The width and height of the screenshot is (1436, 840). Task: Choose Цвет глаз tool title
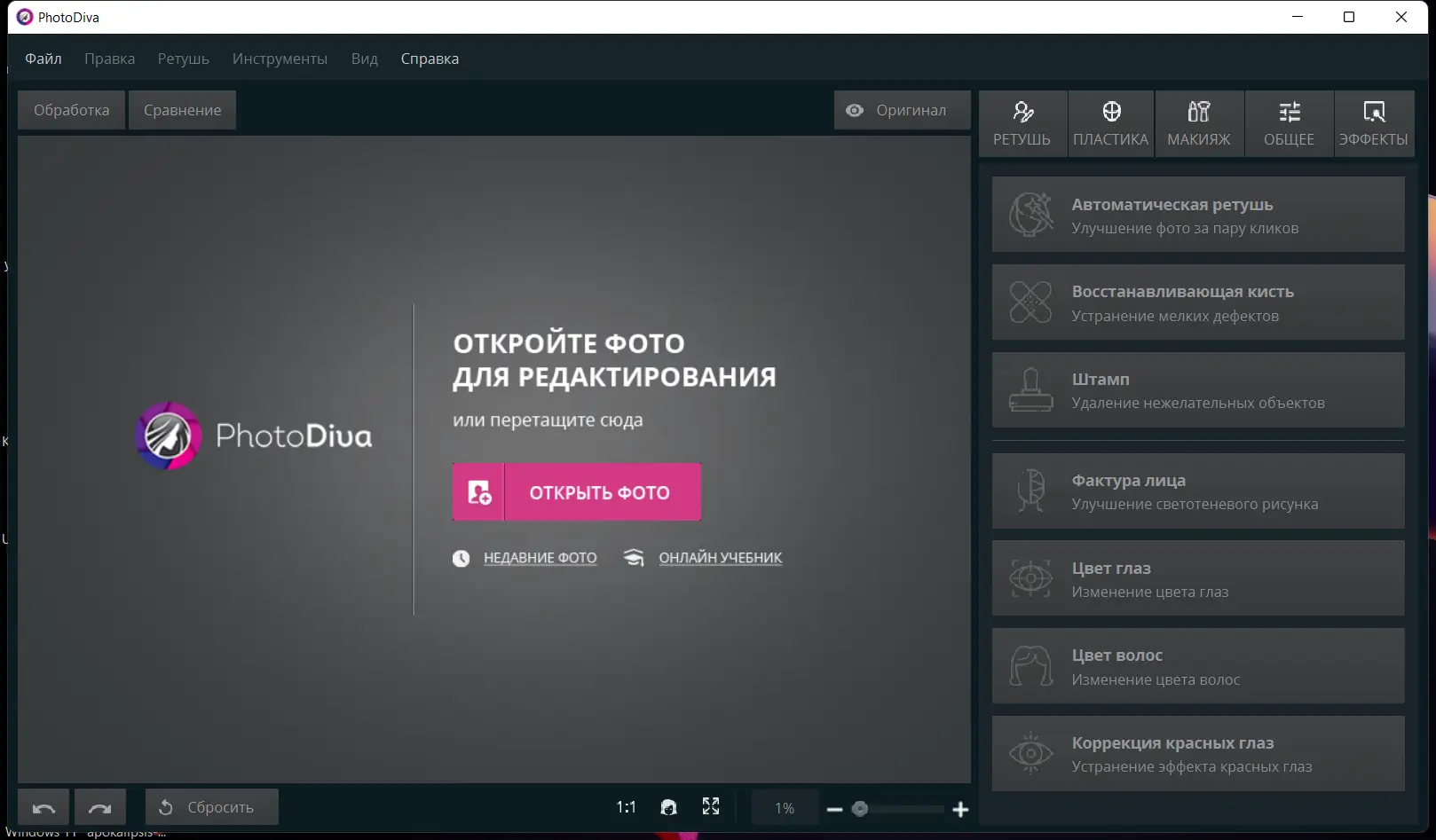(x=1111, y=569)
